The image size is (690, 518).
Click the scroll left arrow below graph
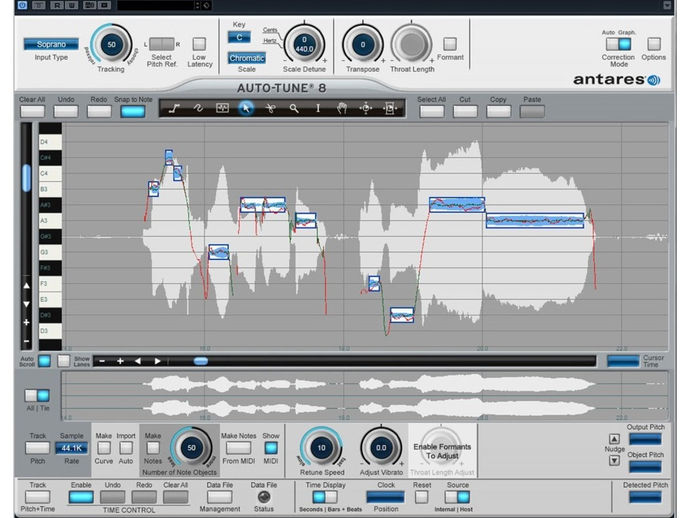[x=138, y=361]
